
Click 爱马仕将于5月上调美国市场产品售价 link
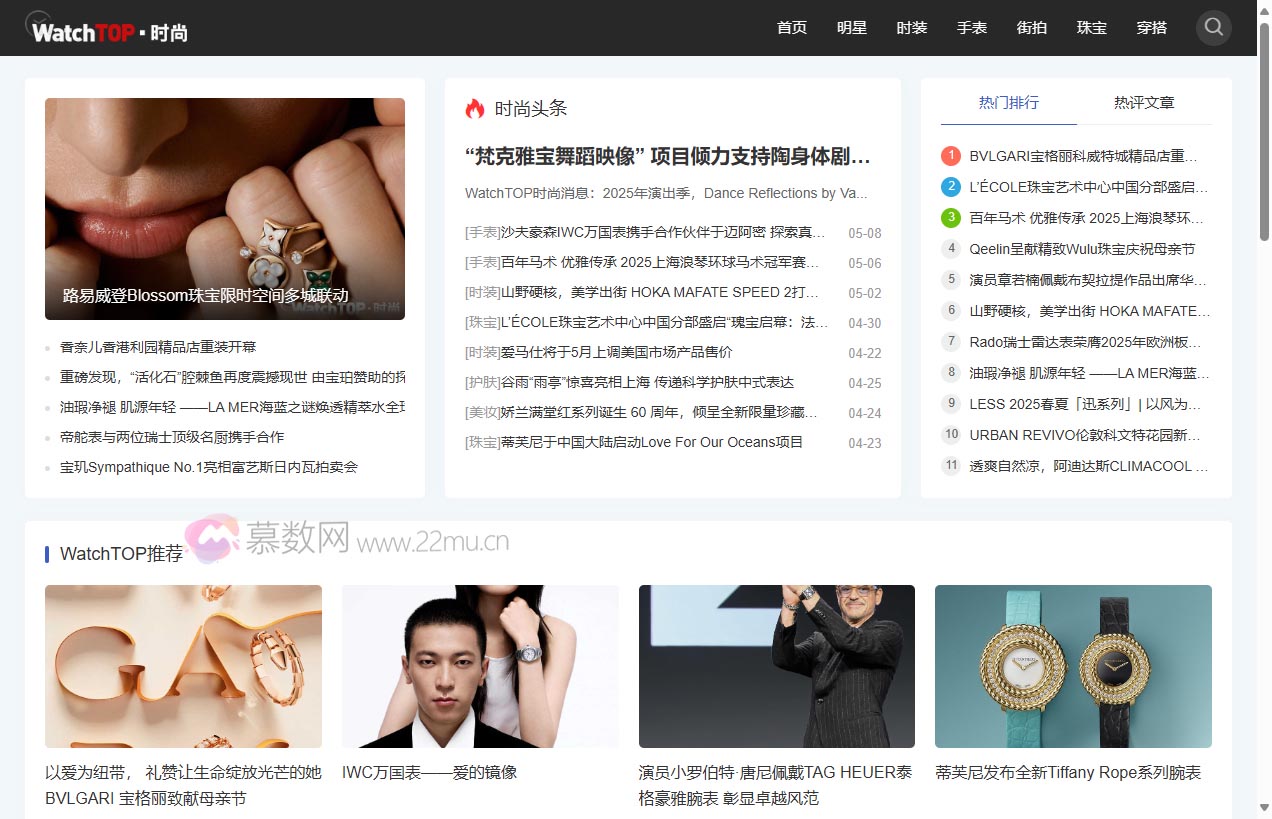point(616,352)
